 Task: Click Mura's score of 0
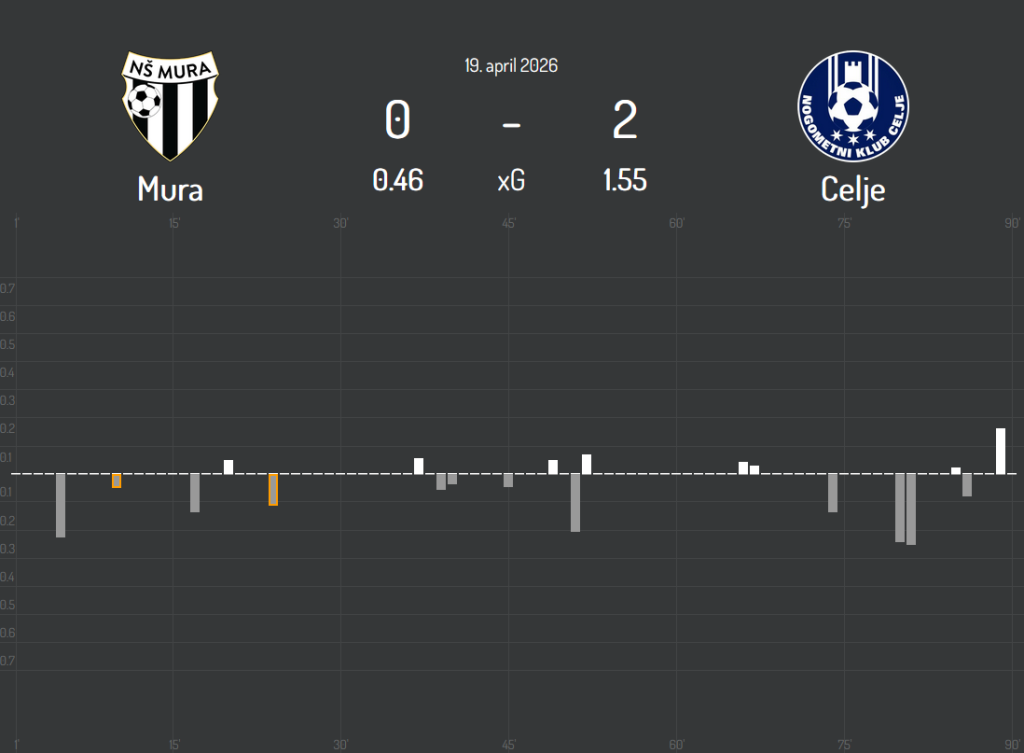coord(397,121)
